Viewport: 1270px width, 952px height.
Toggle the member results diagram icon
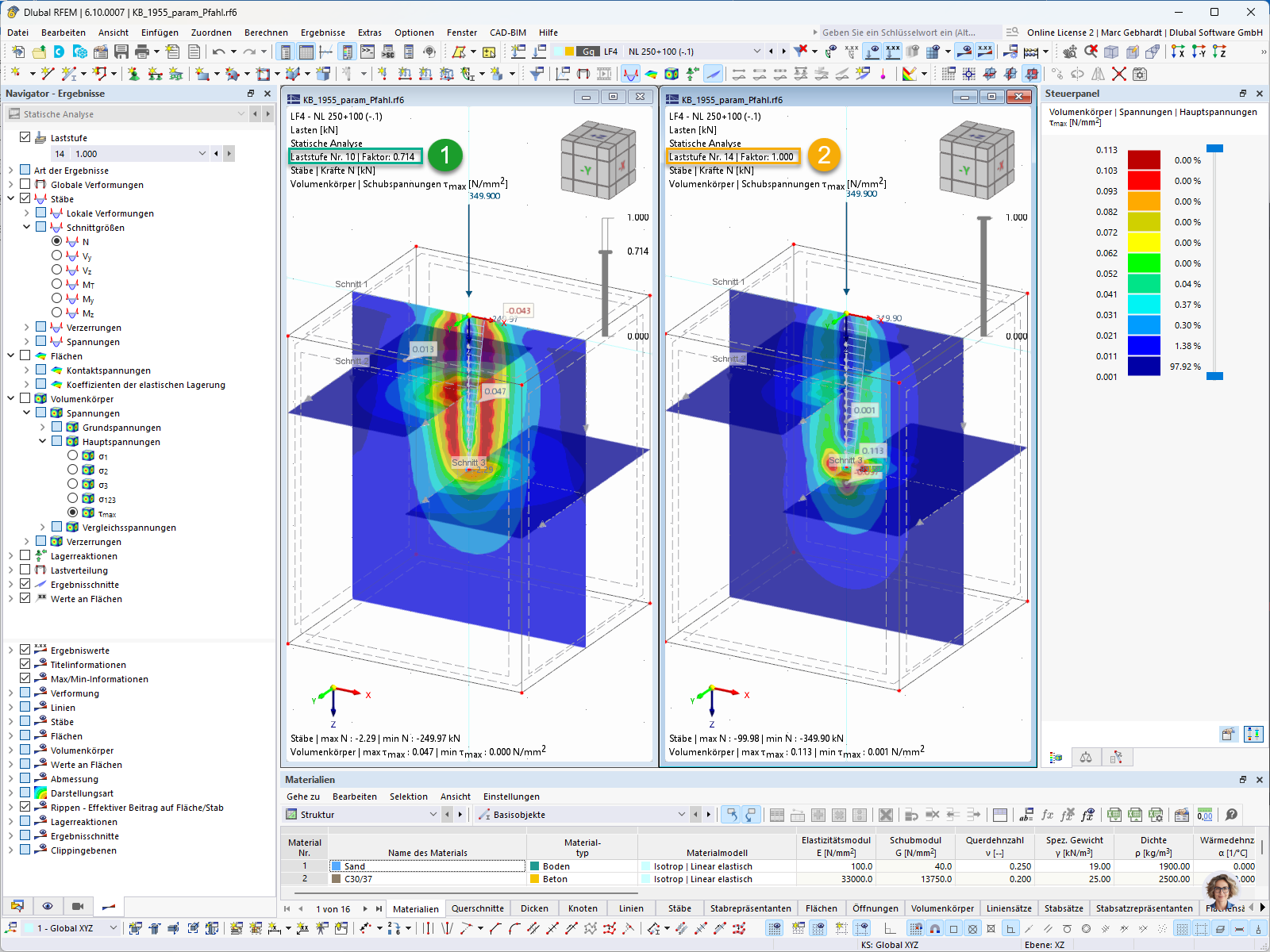point(631,74)
